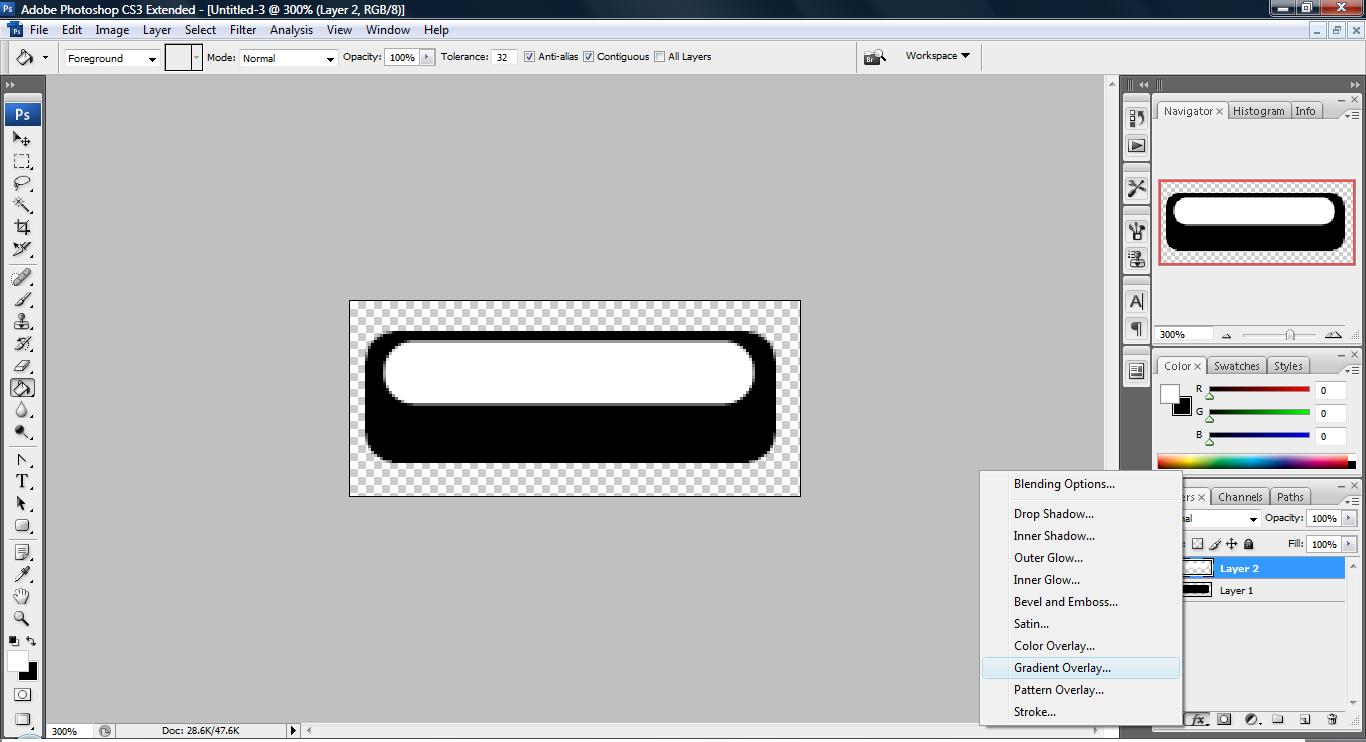
Task: Select the Rectangular Marquee tool
Action: (22, 161)
